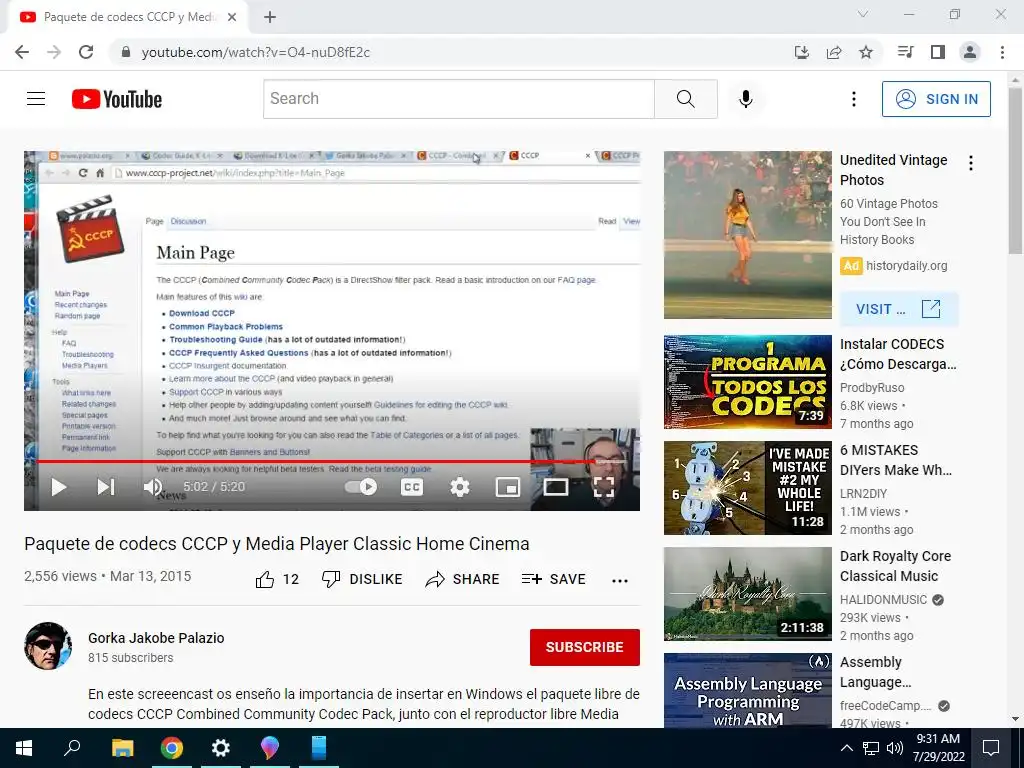Open the player settings gear
This screenshot has width=1024, height=768.
point(460,487)
